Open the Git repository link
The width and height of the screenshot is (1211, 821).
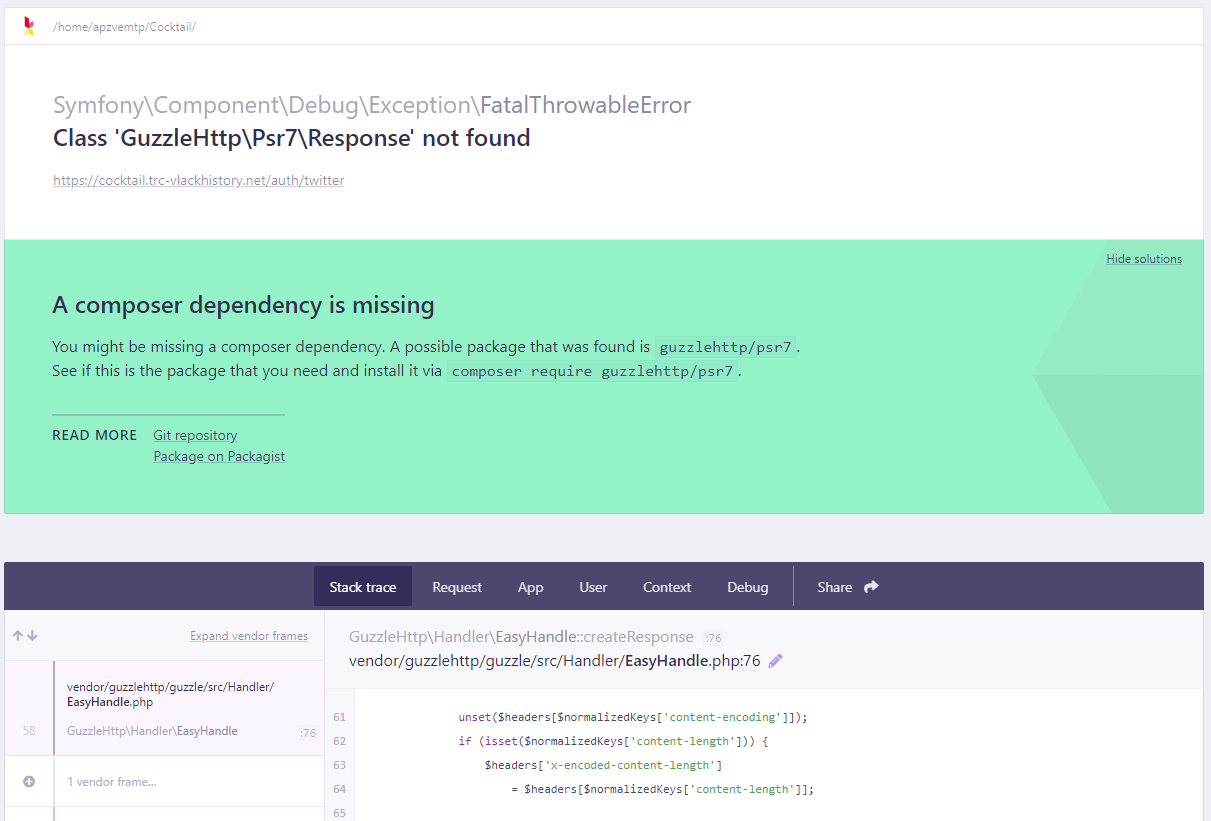[195, 435]
